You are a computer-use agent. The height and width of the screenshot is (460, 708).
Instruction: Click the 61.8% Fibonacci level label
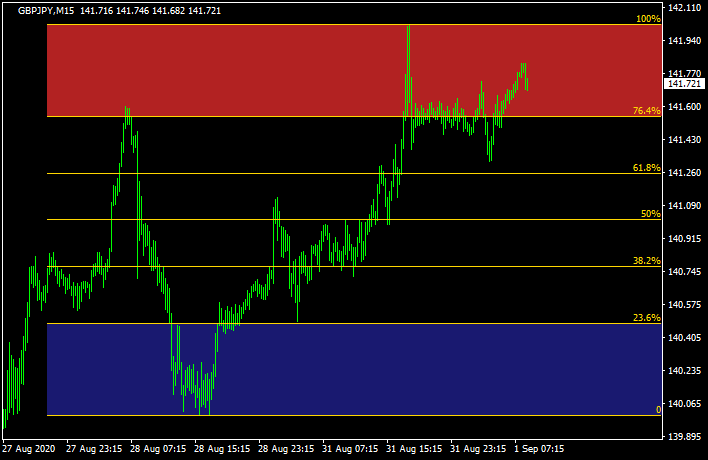tap(646, 168)
